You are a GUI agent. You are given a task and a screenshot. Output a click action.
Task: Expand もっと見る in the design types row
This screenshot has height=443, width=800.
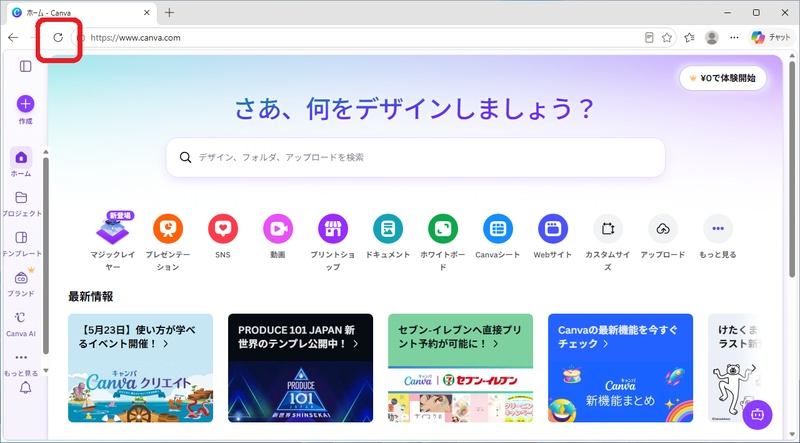(718, 229)
